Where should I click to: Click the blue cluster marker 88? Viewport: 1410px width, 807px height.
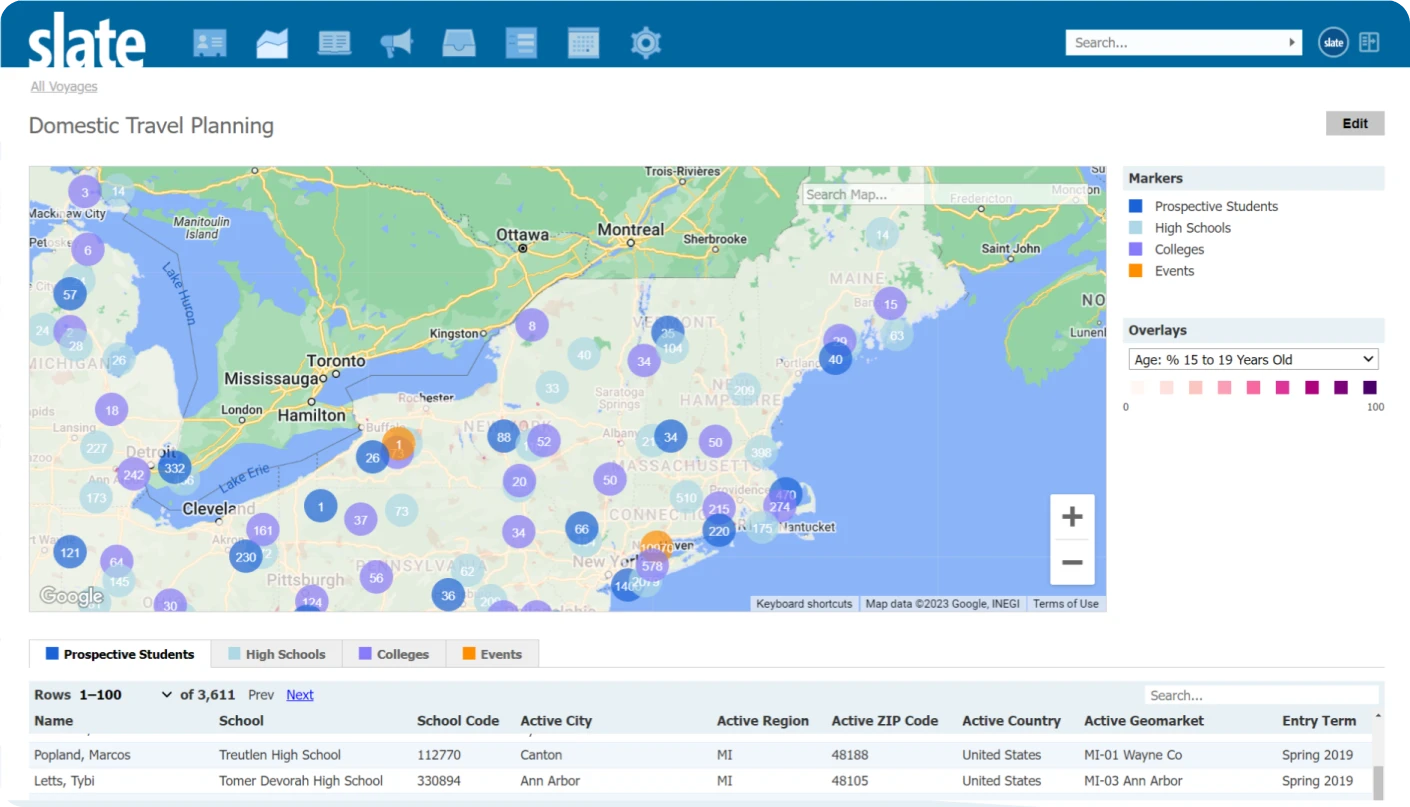[504, 436]
